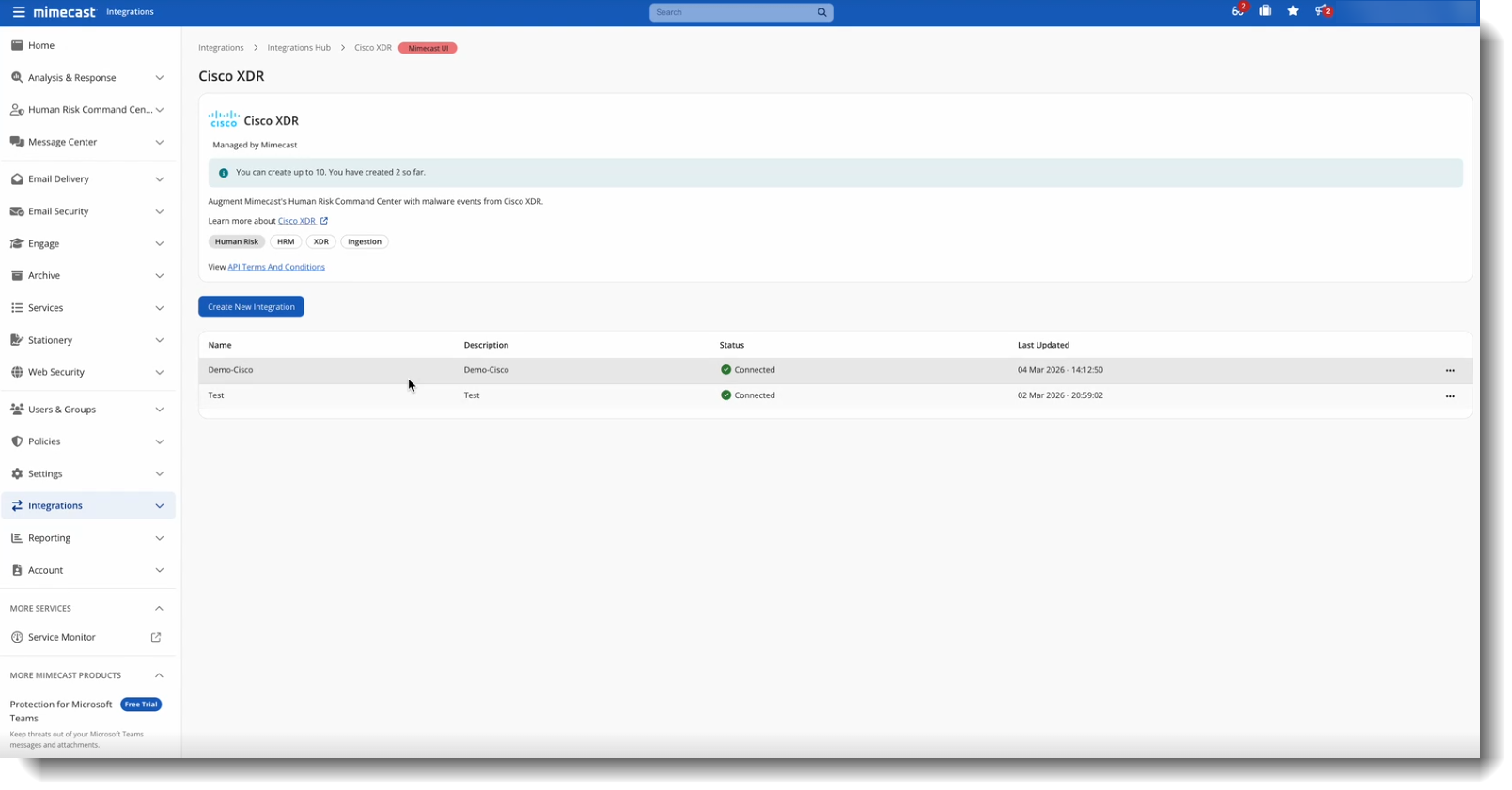
Task: Open the hamburger navigation menu
Action: pyautogui.click(x=18, y=12)
